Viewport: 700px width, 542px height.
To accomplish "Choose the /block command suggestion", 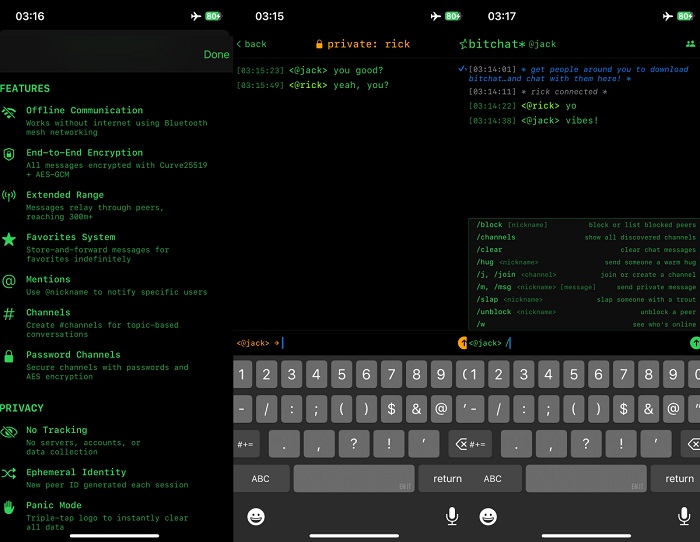I will [x=585, y=225].
